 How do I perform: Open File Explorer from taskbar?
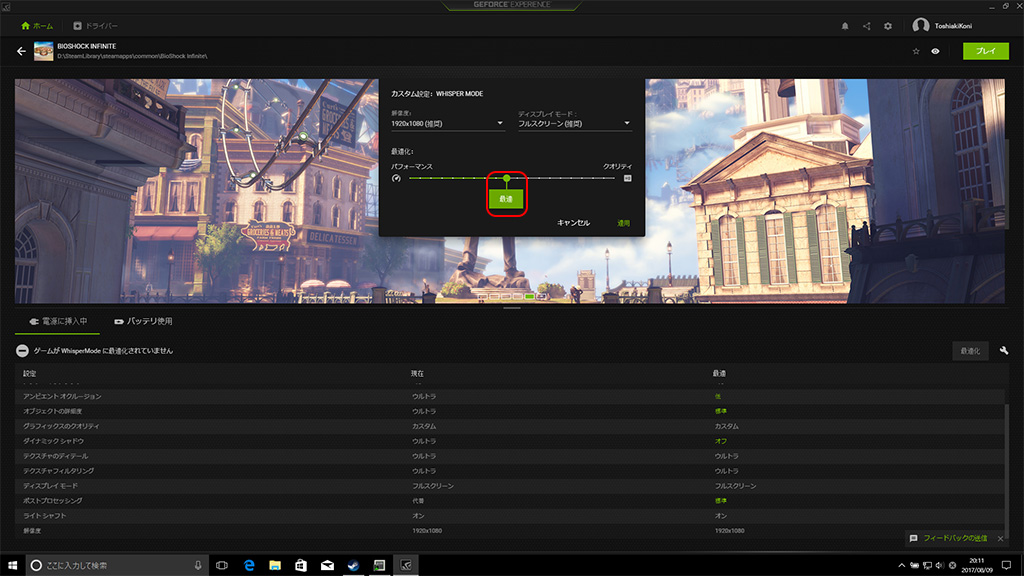click(275, 565)
